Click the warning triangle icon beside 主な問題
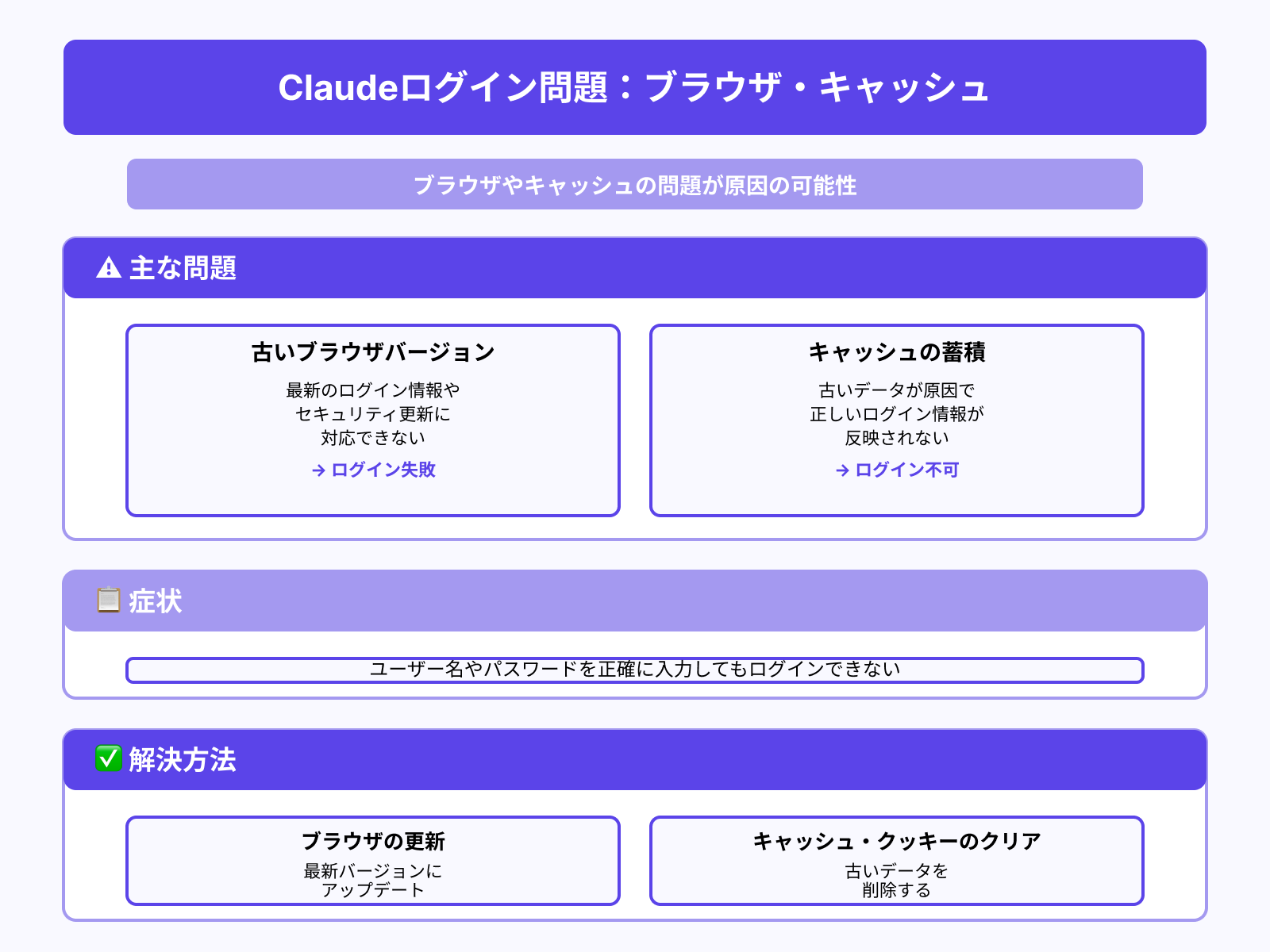The image size is (1270, 952). point(109,268)
